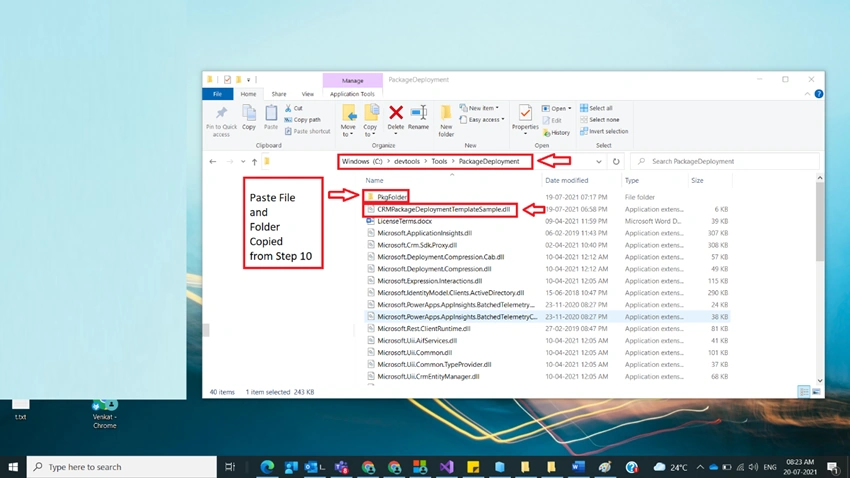Select Microsoft.Crm.Sdk.Proxy.dll file
Screen dimensions: 850x478
417,245
